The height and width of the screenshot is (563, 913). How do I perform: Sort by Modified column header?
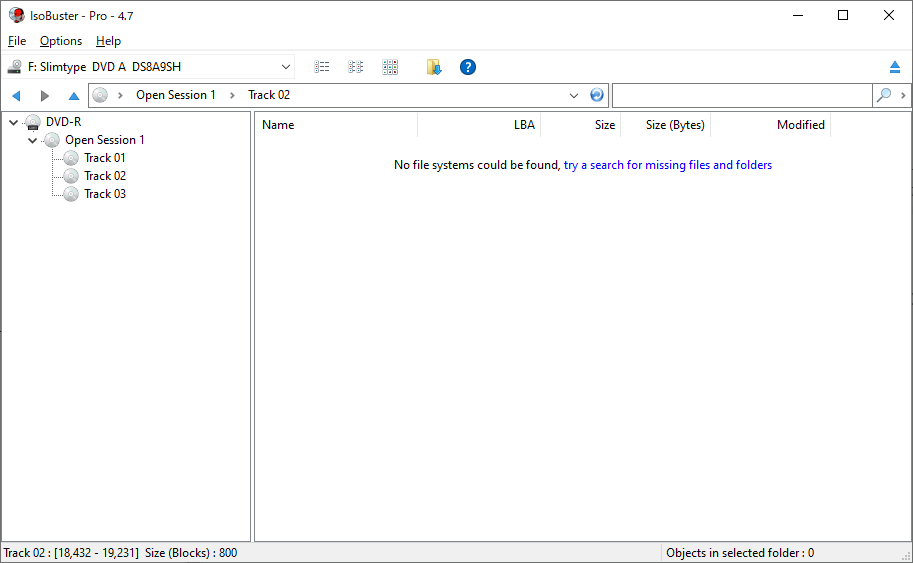click(x=771, y=125)
